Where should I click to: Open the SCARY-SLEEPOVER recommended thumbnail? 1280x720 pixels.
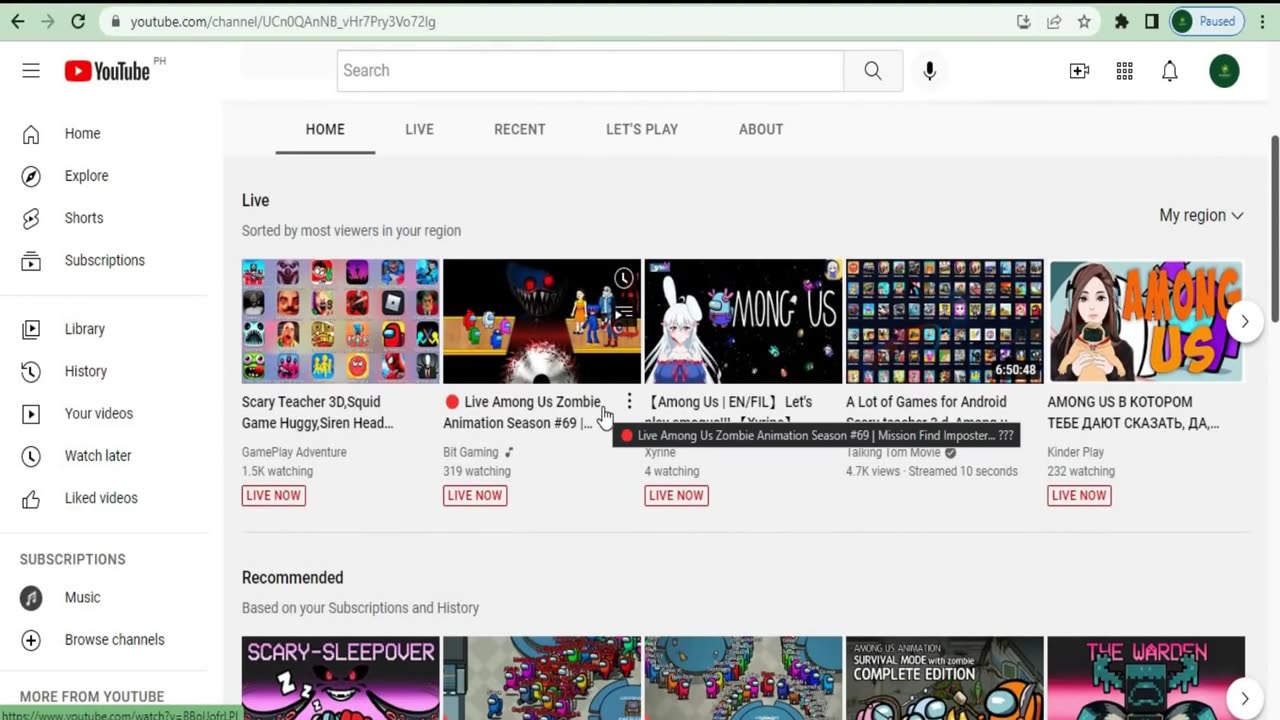pyautogui.click(x=340, y=678)
